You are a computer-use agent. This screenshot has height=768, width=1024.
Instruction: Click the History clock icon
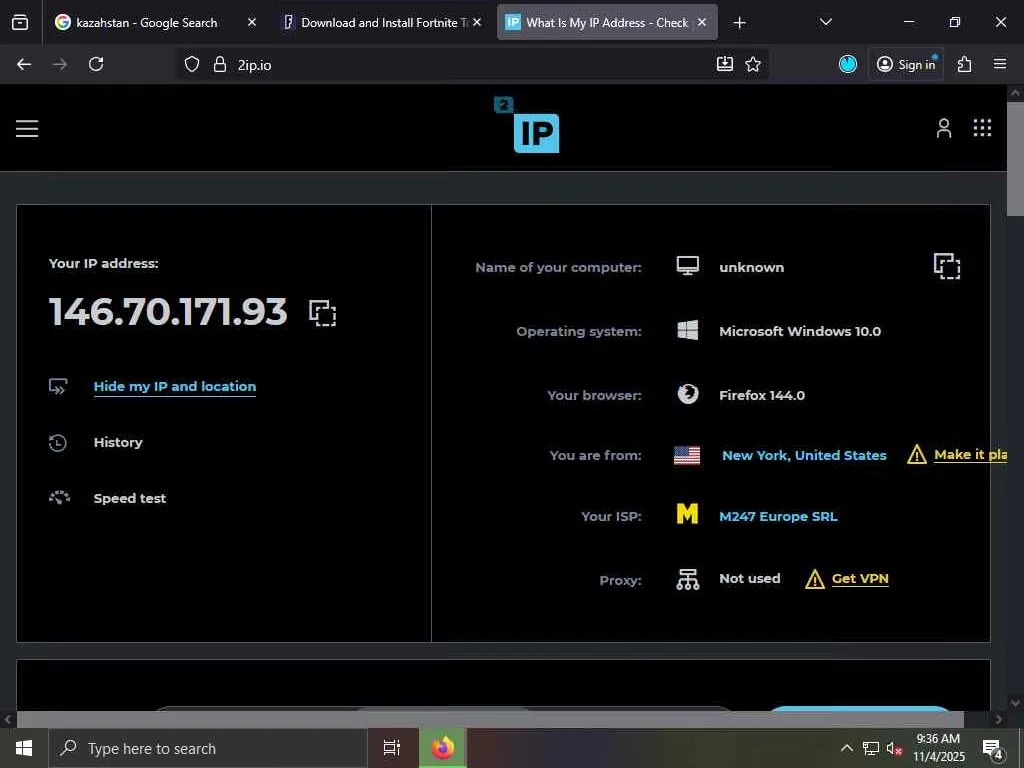(58, 443)
